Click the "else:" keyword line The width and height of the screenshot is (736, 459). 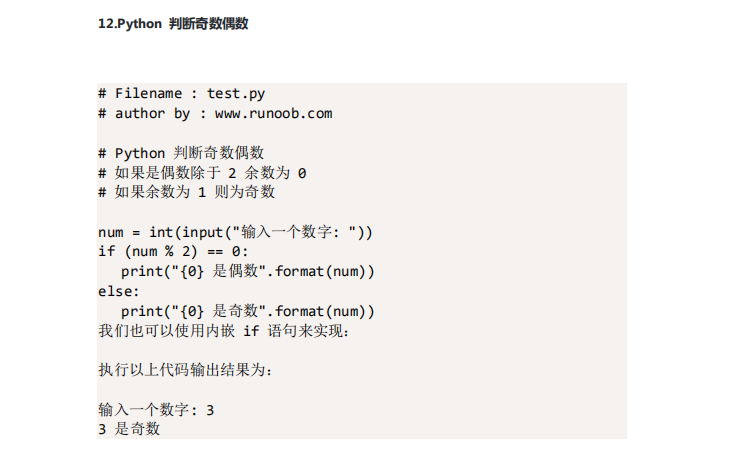pyautogui.click(x=118, y=291)
